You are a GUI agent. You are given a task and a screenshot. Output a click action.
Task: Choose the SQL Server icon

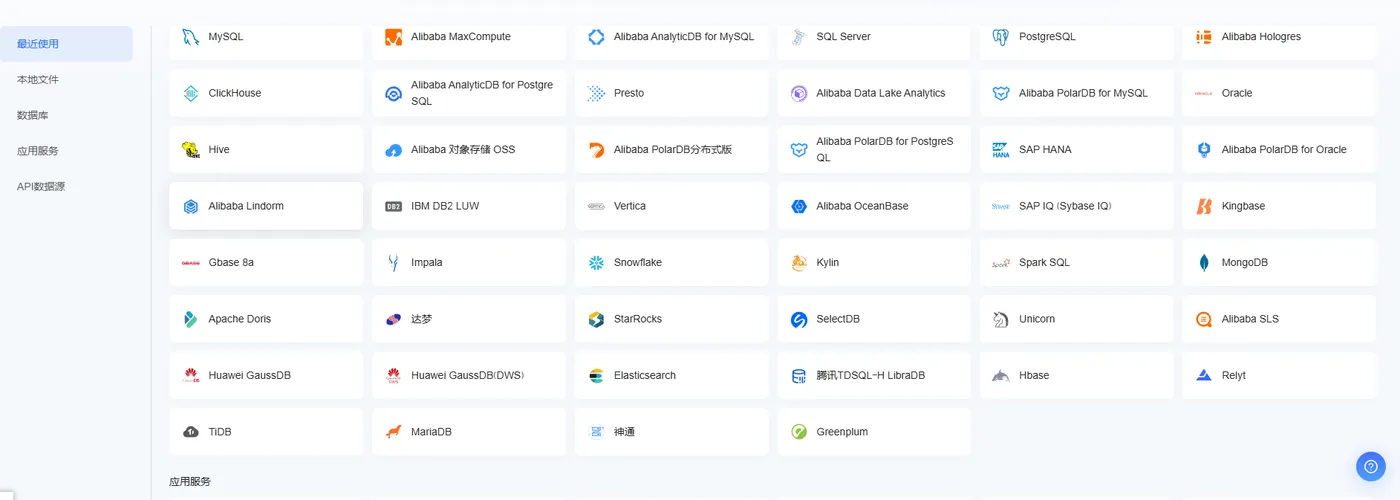[798, 37]
